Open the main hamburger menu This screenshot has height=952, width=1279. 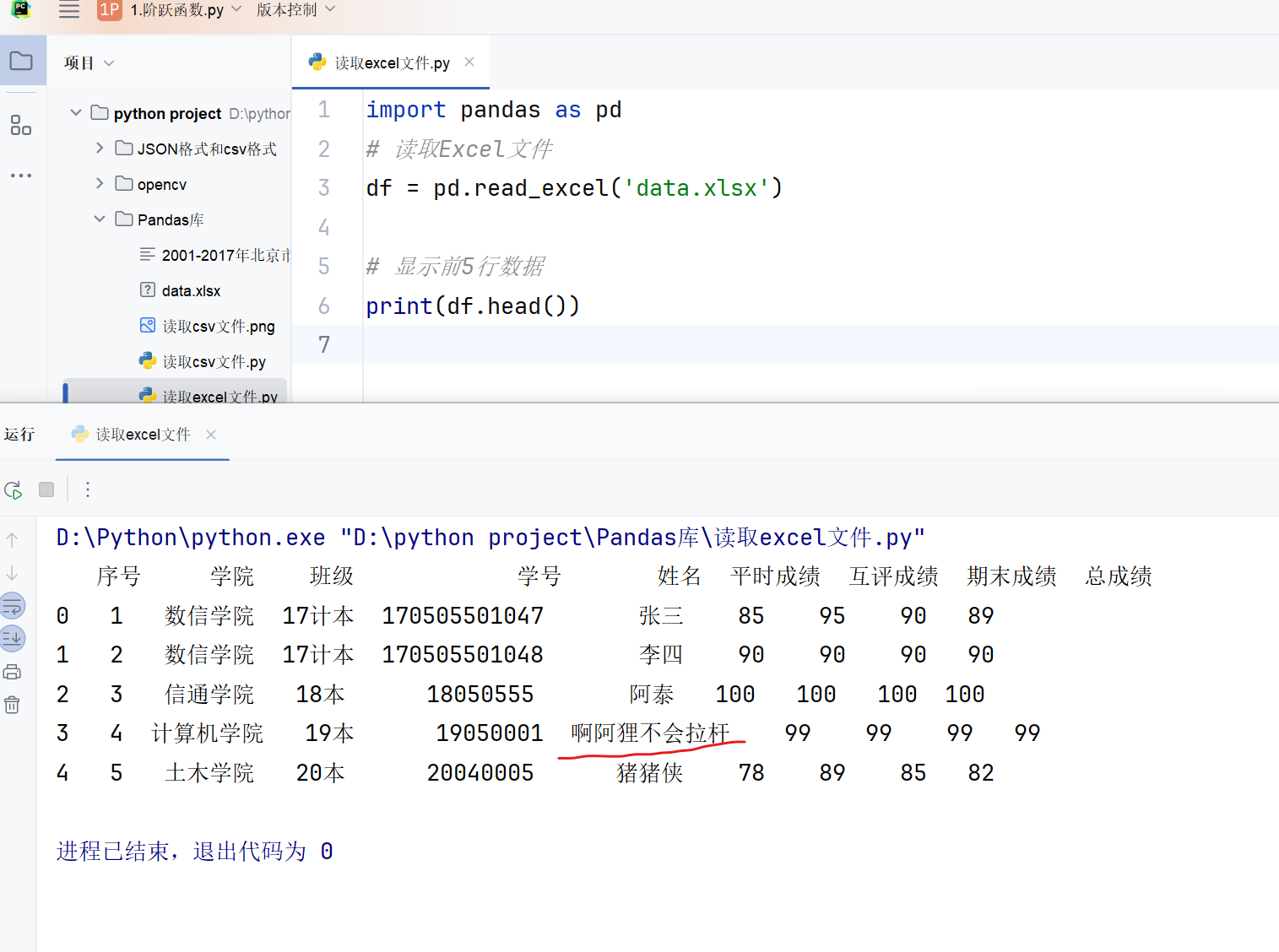point(69,10)
